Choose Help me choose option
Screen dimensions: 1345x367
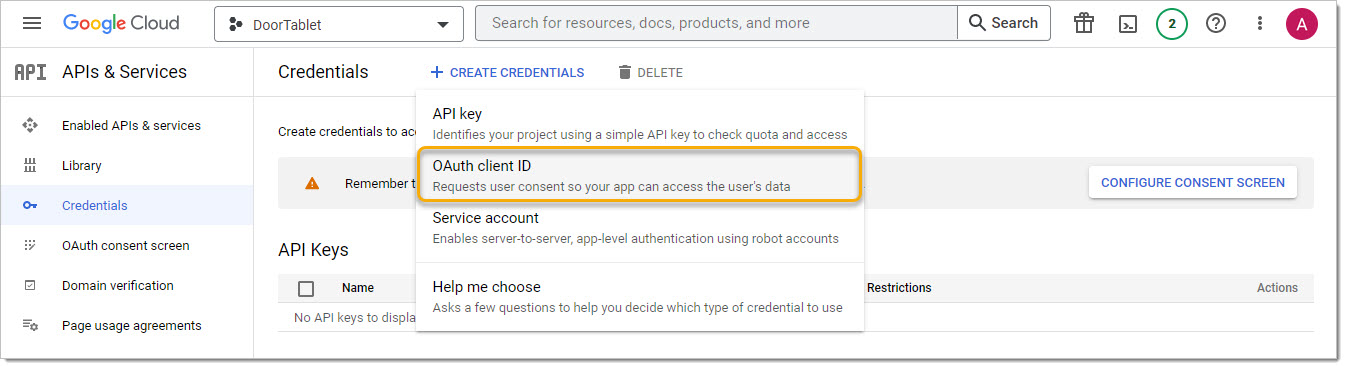(639, 296)
